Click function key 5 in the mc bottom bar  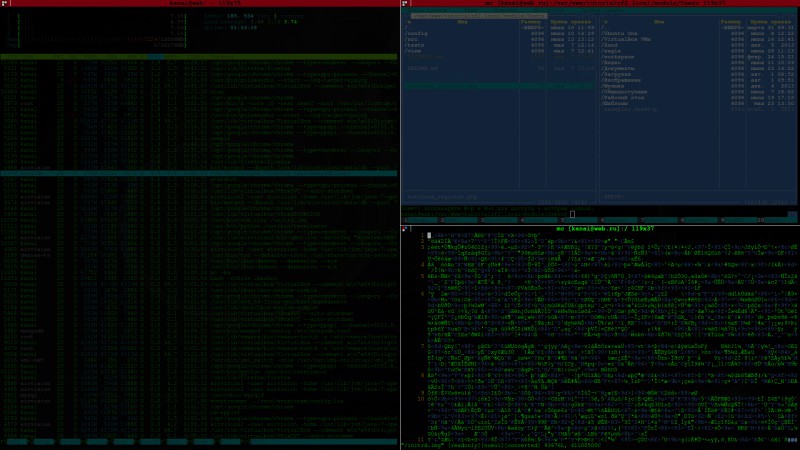580,220
